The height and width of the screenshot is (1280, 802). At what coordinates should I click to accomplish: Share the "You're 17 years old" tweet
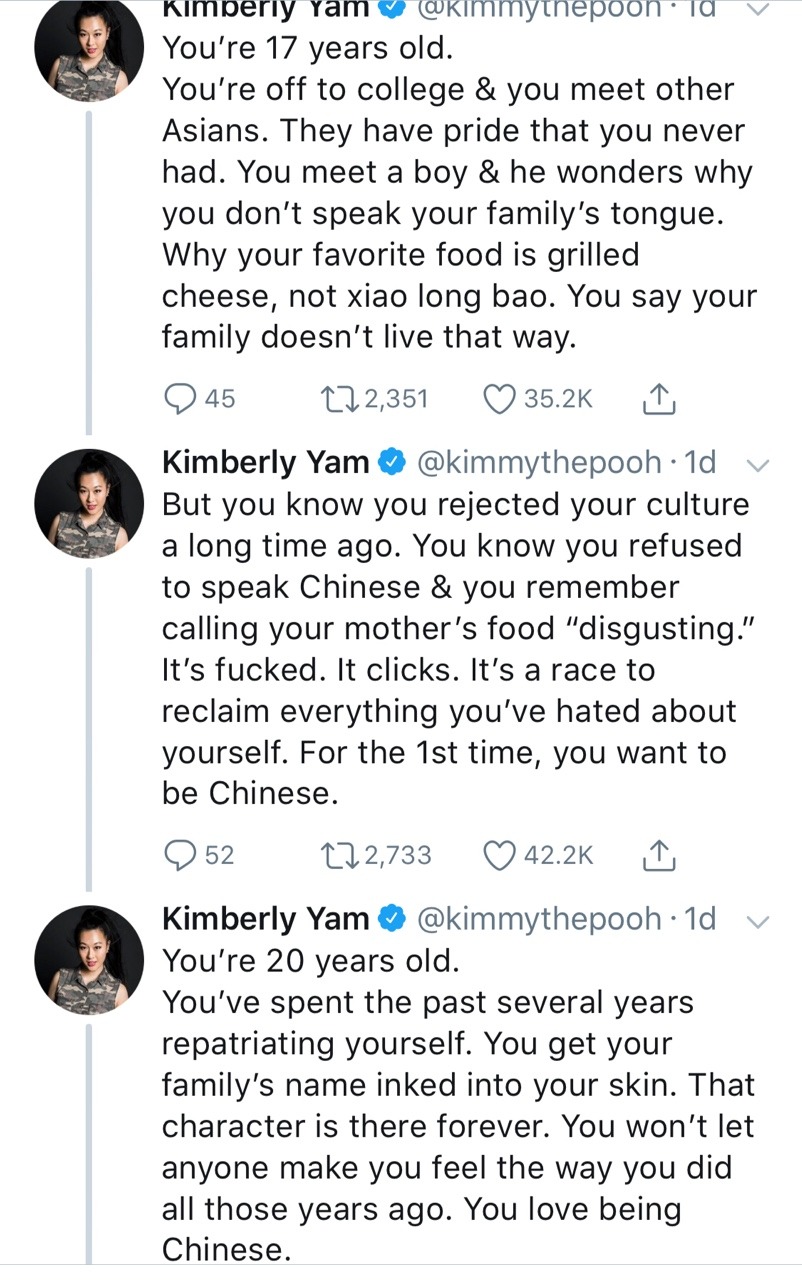tap(658, 400)
